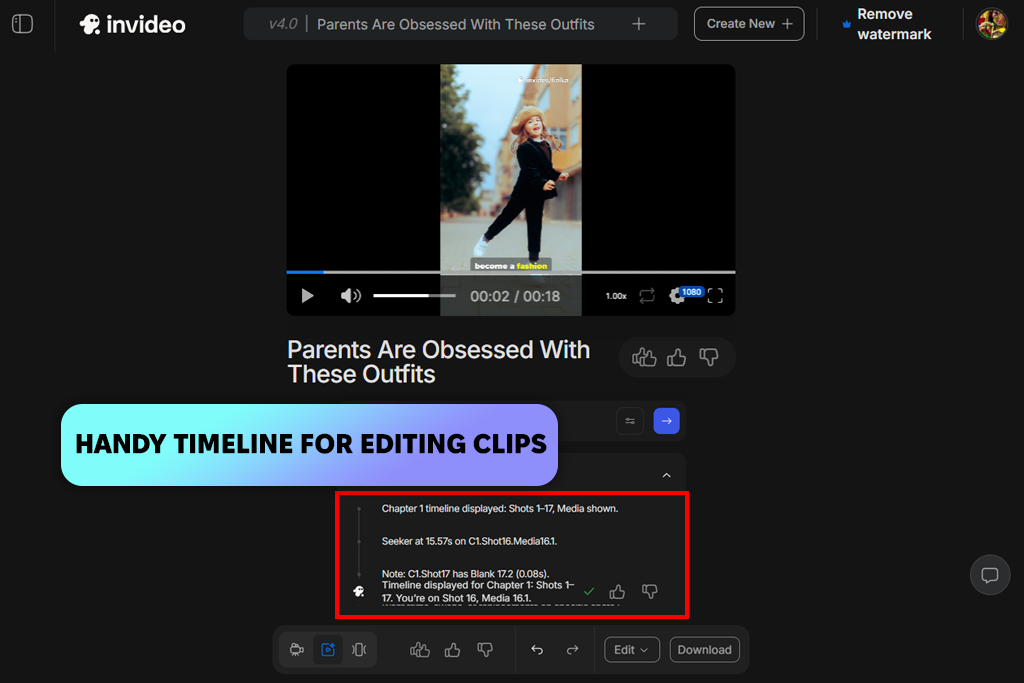
Task: Click the Create New button
Action: tap(749, 24)
